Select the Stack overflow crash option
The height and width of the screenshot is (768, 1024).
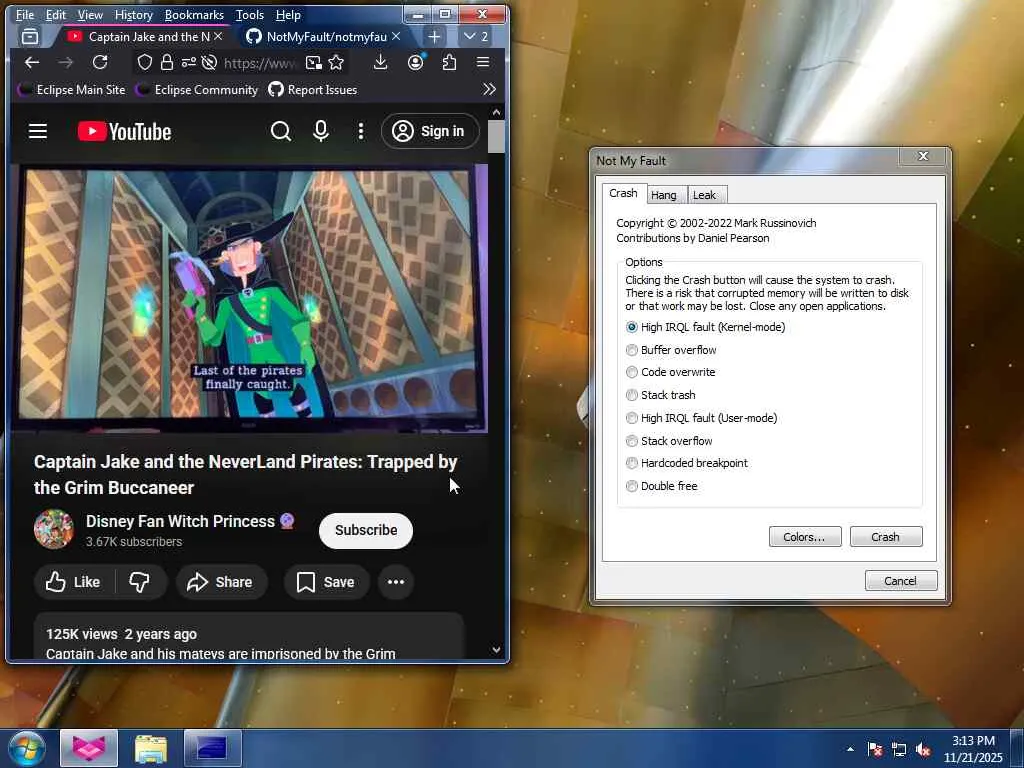click(x=669, y=441)
